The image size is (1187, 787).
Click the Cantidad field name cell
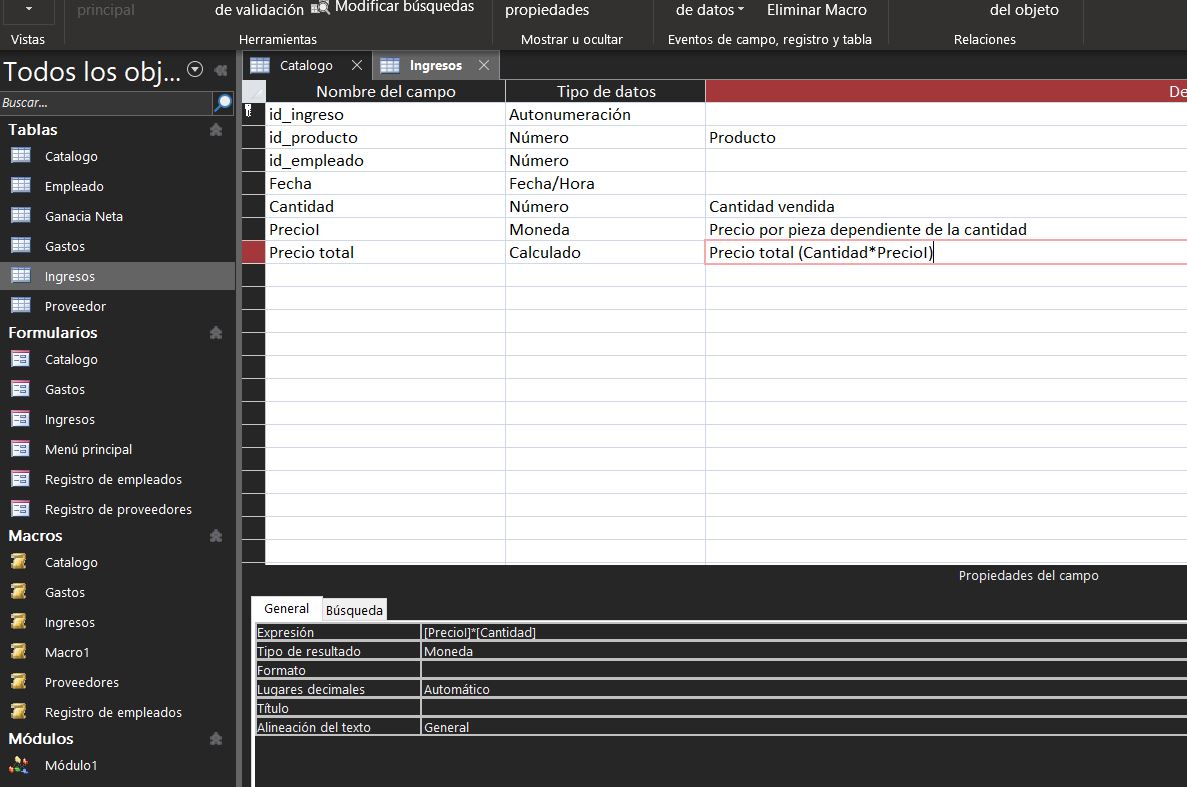point(385,206)
